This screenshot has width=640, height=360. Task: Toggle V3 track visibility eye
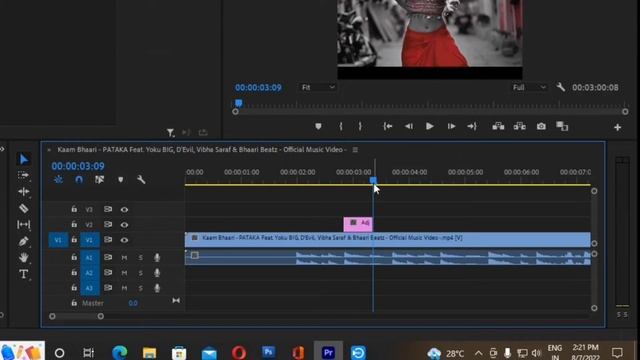(124, 209)
